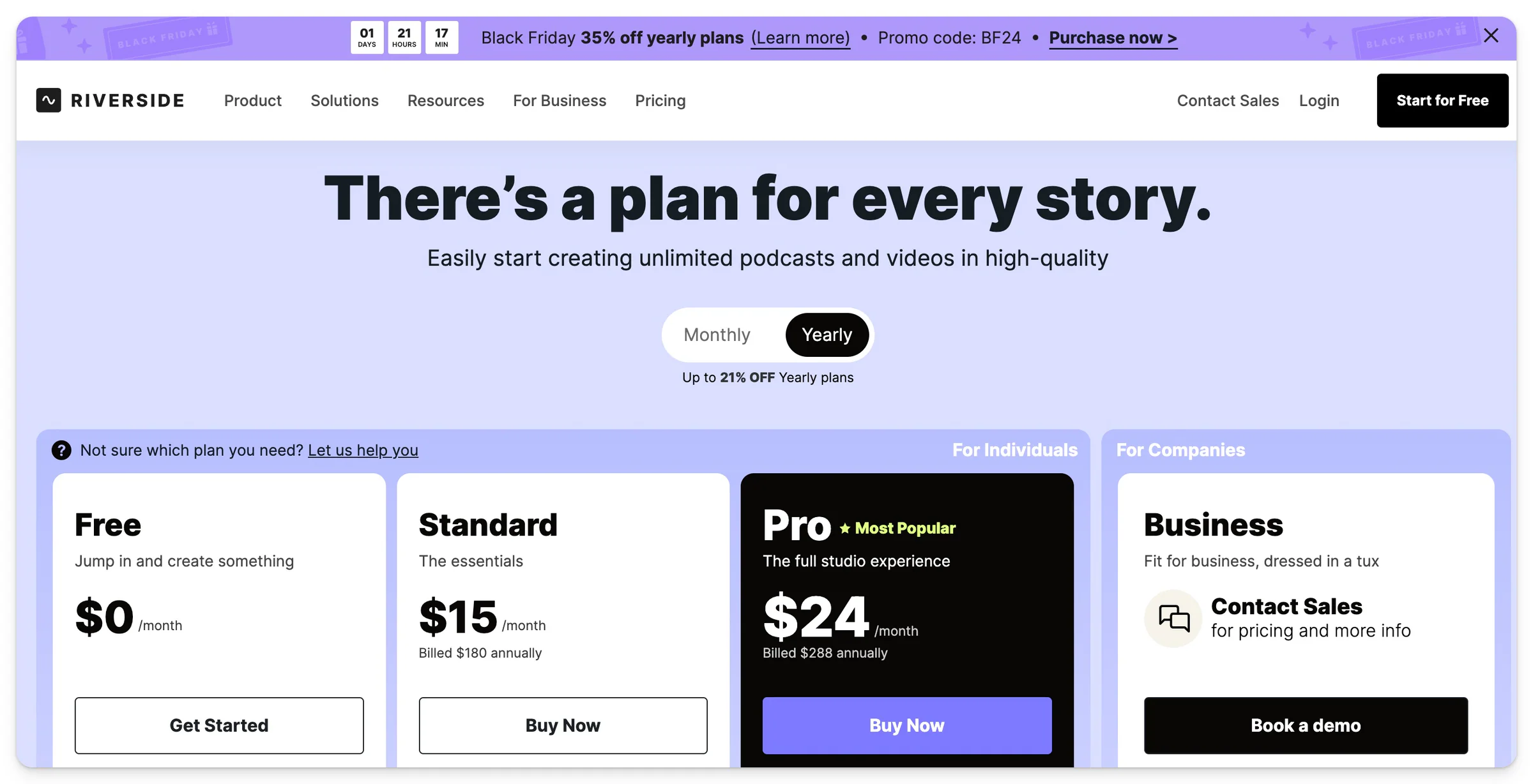Go to For Business page
The image size is (1533, 784).
[x=560, y=100]
